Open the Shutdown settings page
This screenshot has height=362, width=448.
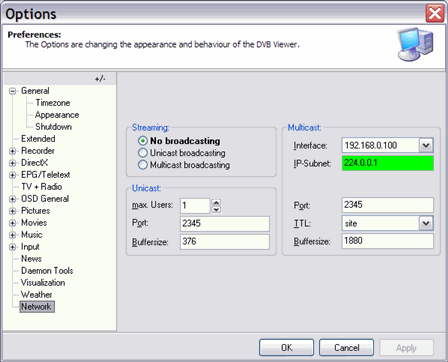coord(53,127)
